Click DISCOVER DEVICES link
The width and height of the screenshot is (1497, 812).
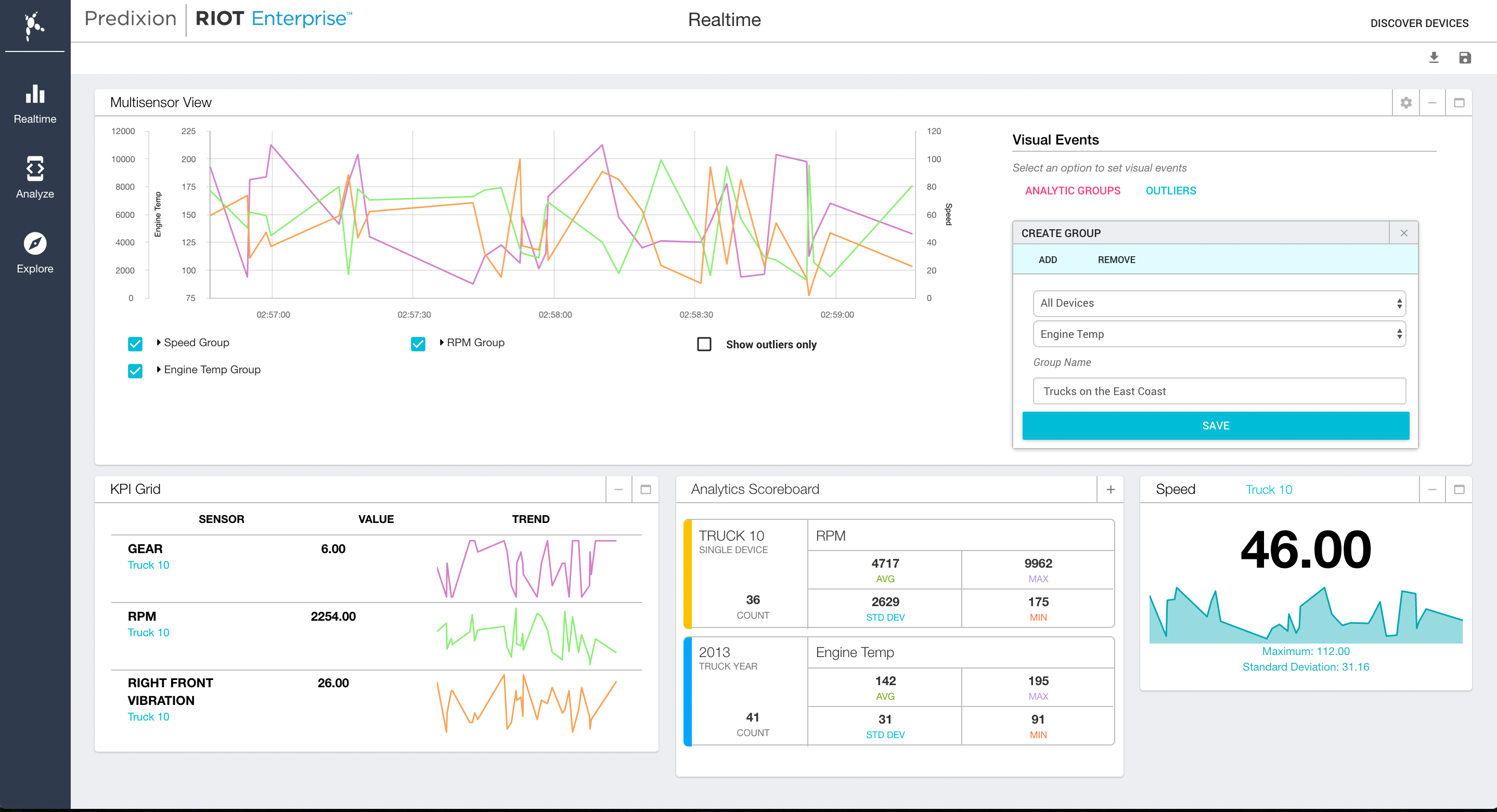[1418, 23]
